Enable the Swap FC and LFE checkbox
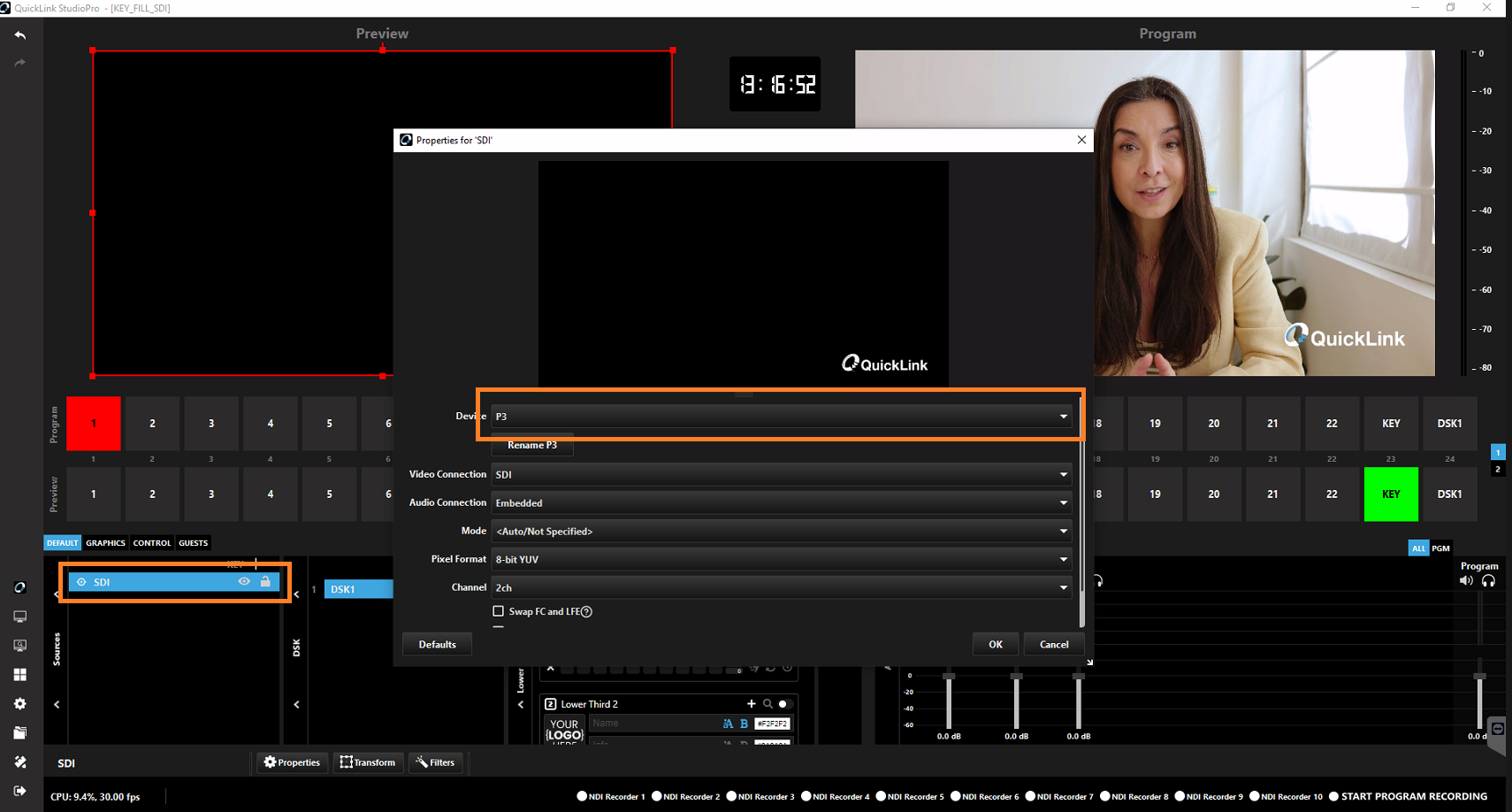This screenshot has height=812, width=1512. pyautogui.click(x=499, y=611)
